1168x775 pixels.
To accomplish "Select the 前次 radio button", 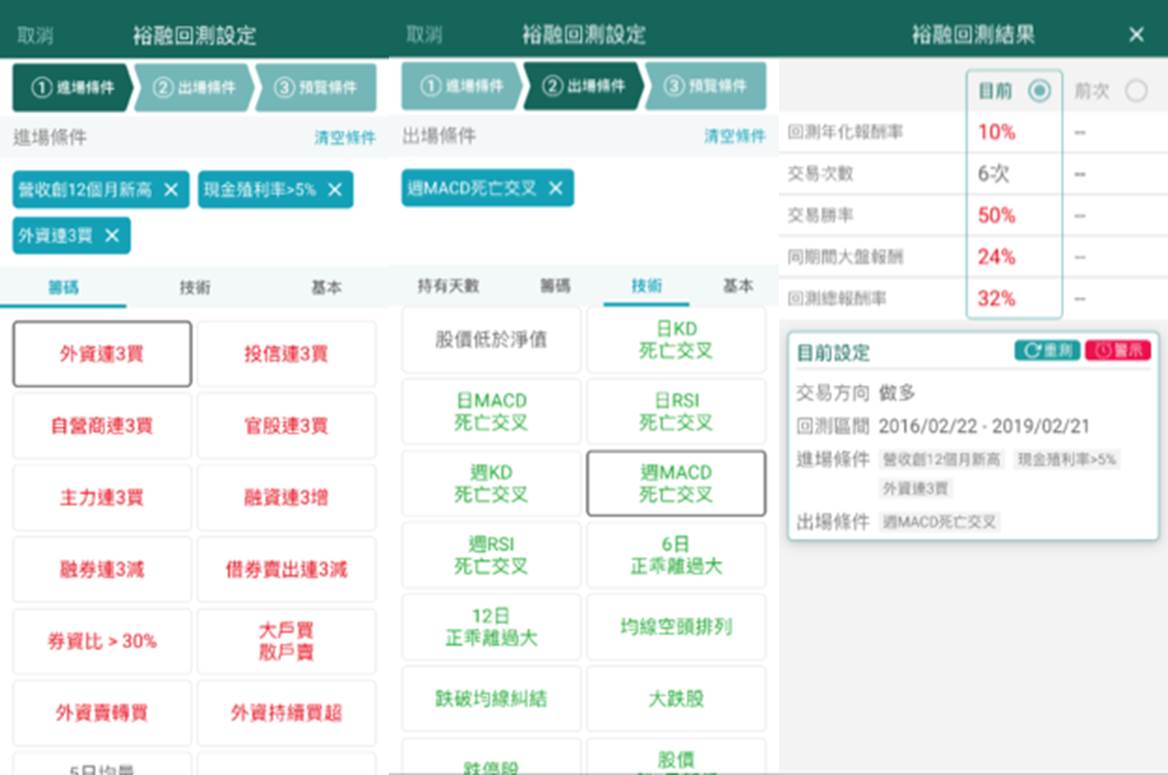I will click(1136, 91).
